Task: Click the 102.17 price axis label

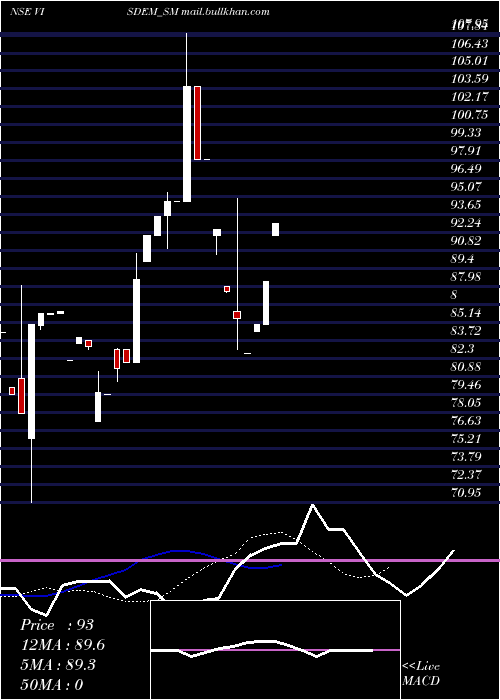Action: tap(470, 97)
